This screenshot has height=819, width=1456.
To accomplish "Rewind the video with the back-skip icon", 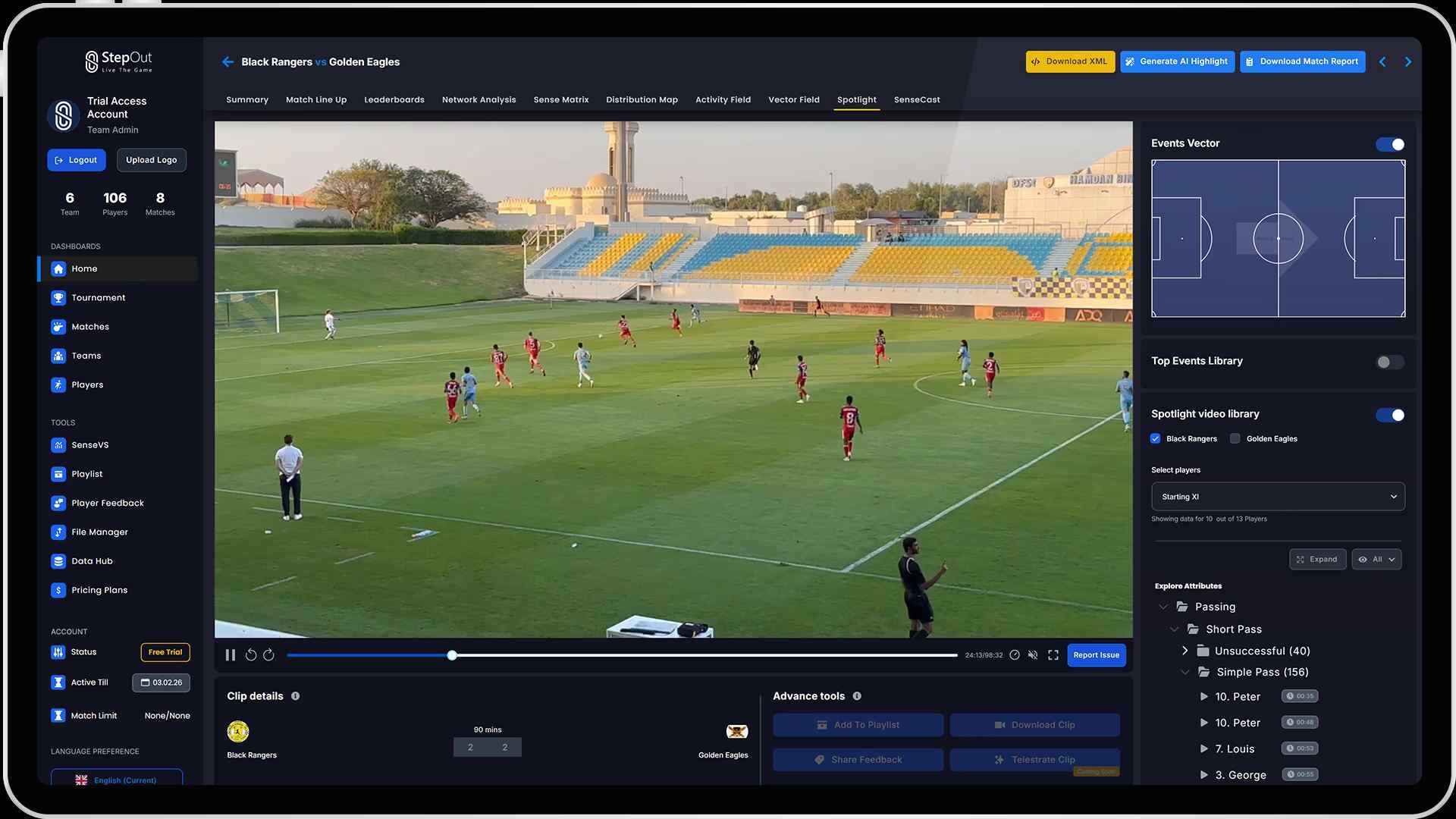I will [251, 655].
